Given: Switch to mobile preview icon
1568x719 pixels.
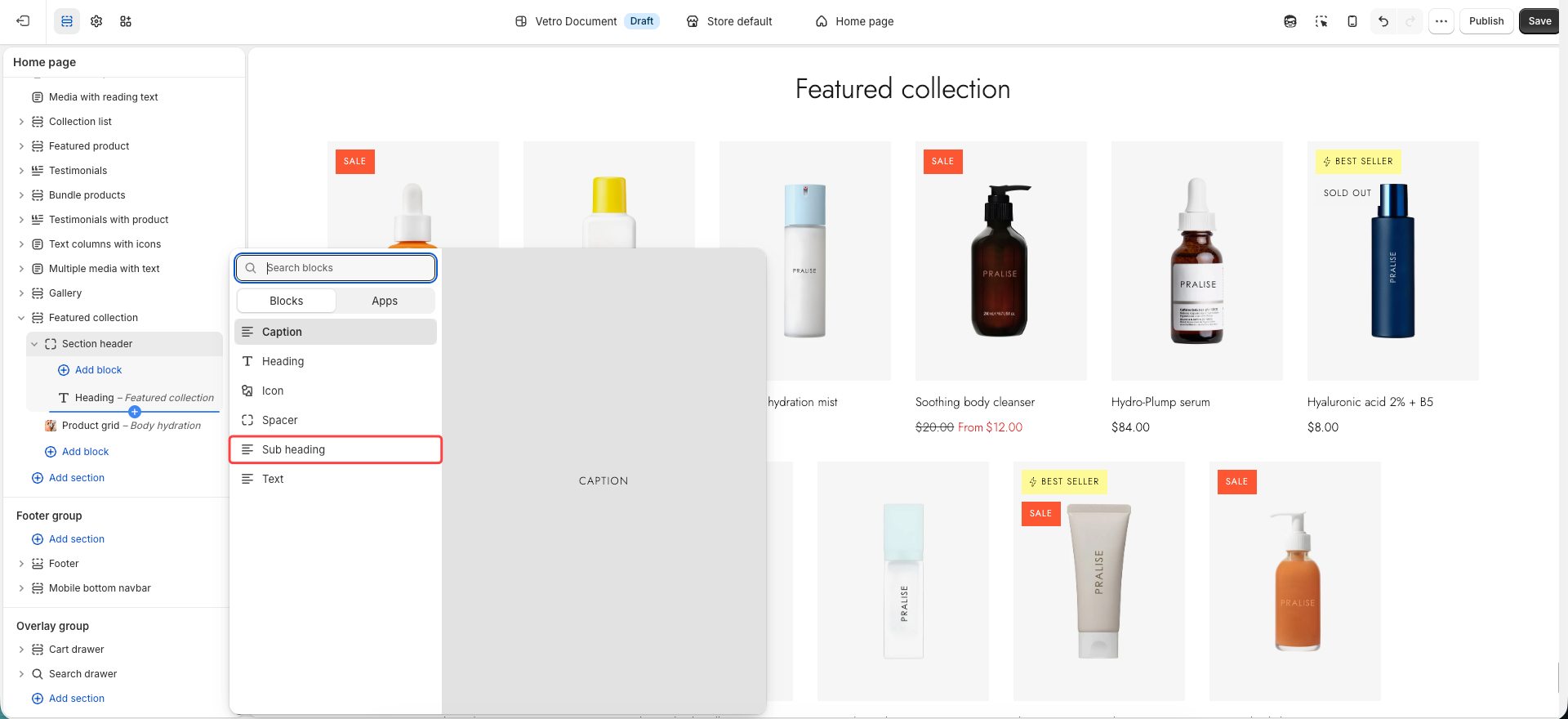Looking at the screenshot, I should [1352, 21].
